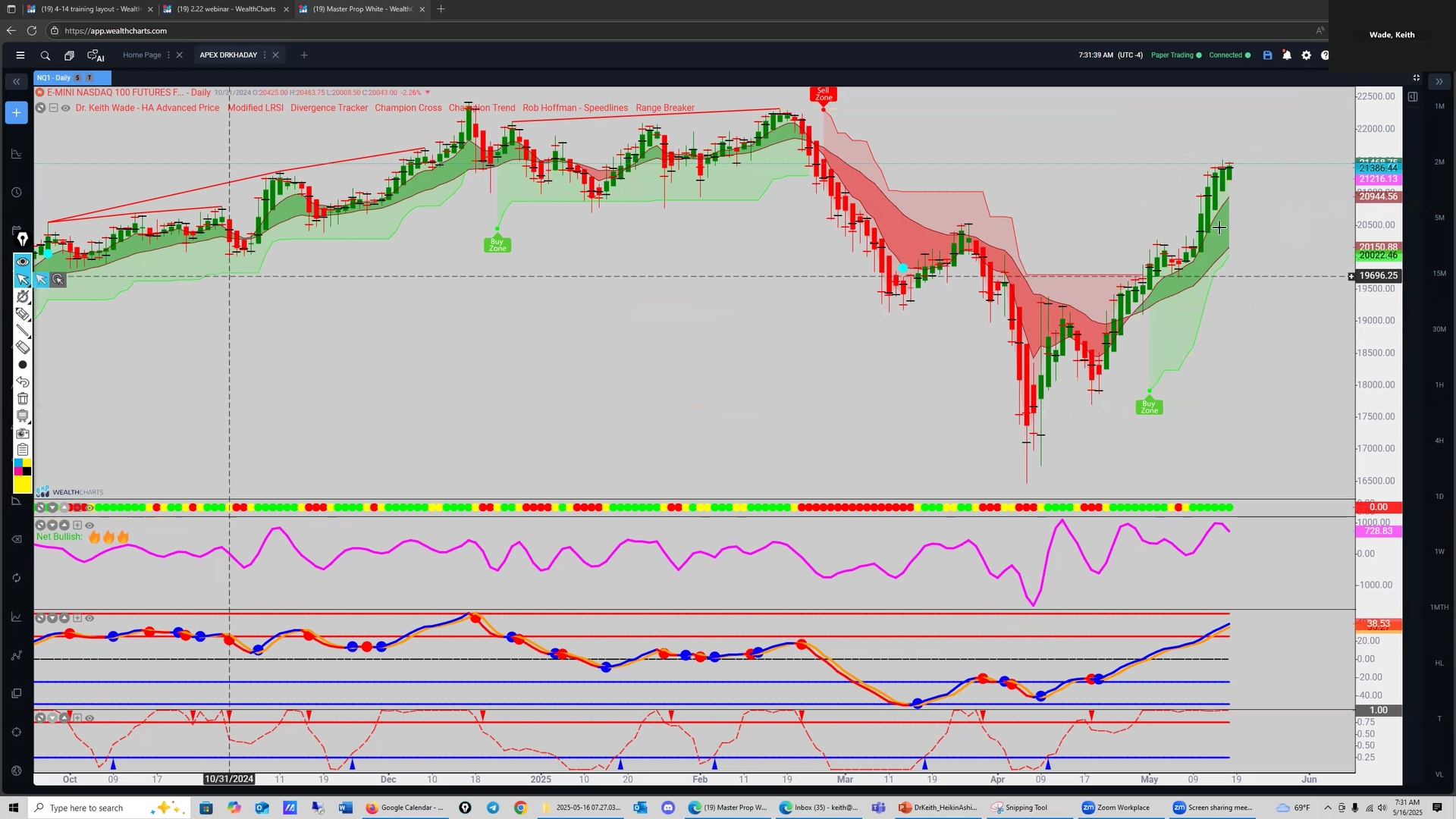Toggle the Paper Trading status indicator

[1176, 55]
